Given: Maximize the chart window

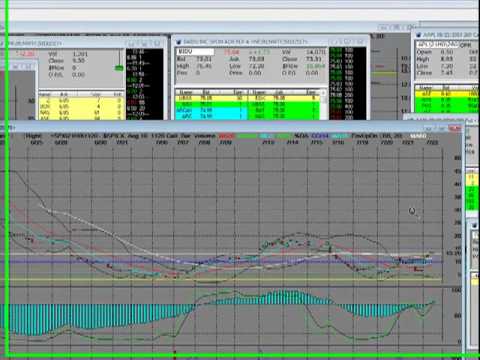Looking at the screenshot, I should tap(441, 128).
